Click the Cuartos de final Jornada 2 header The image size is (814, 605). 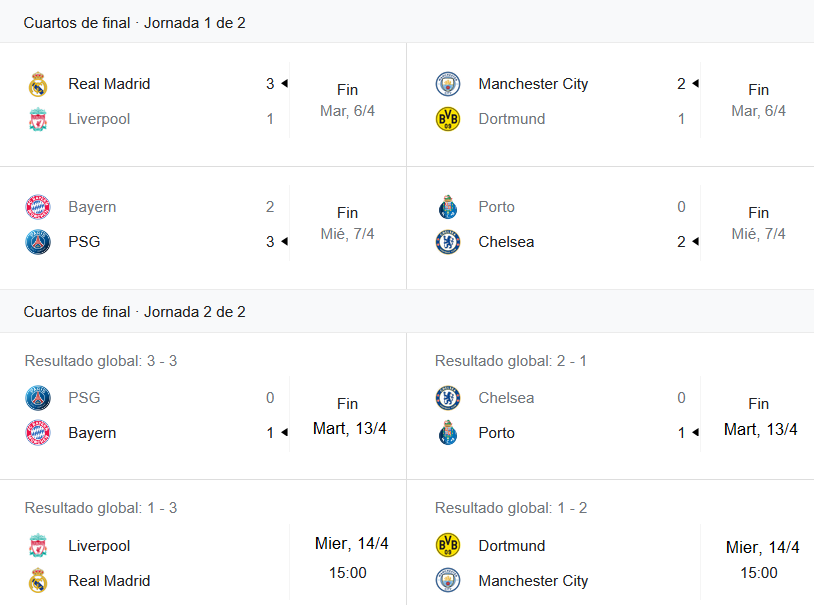[134, 312]
